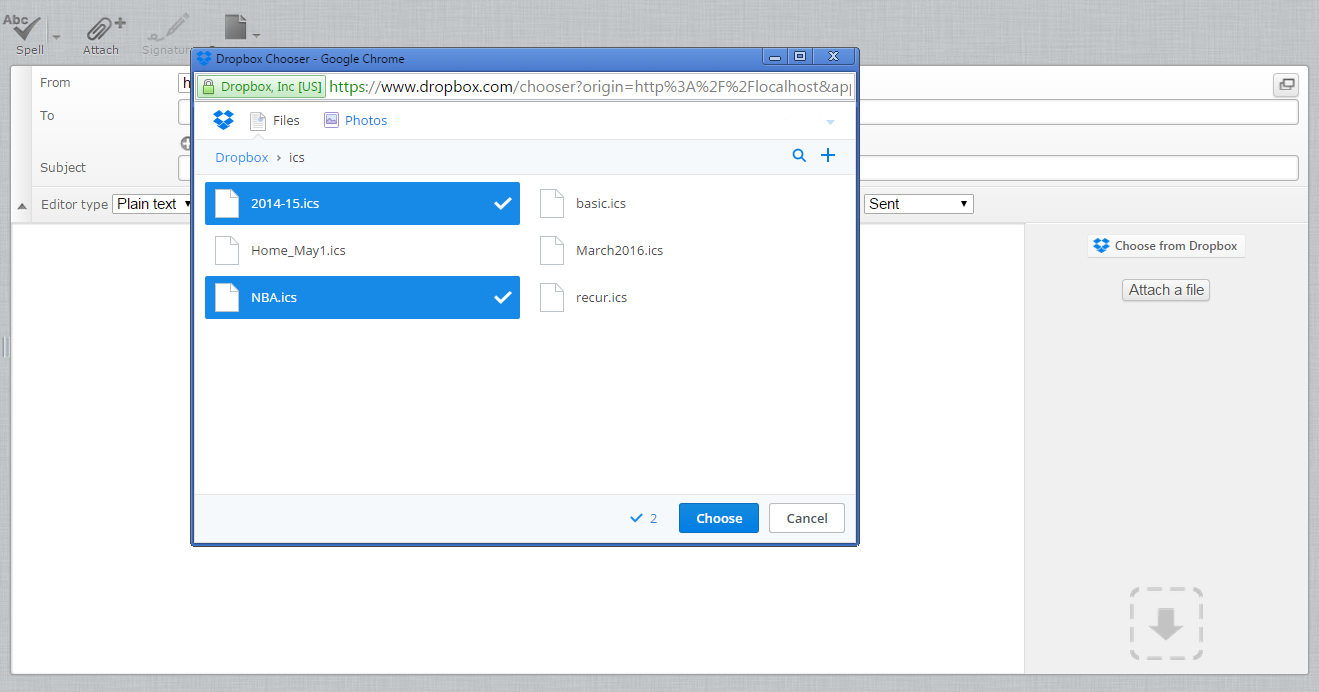1319x692 pixels.
Task: Click the Signature pen icon
Action: [x=167, y=28]
